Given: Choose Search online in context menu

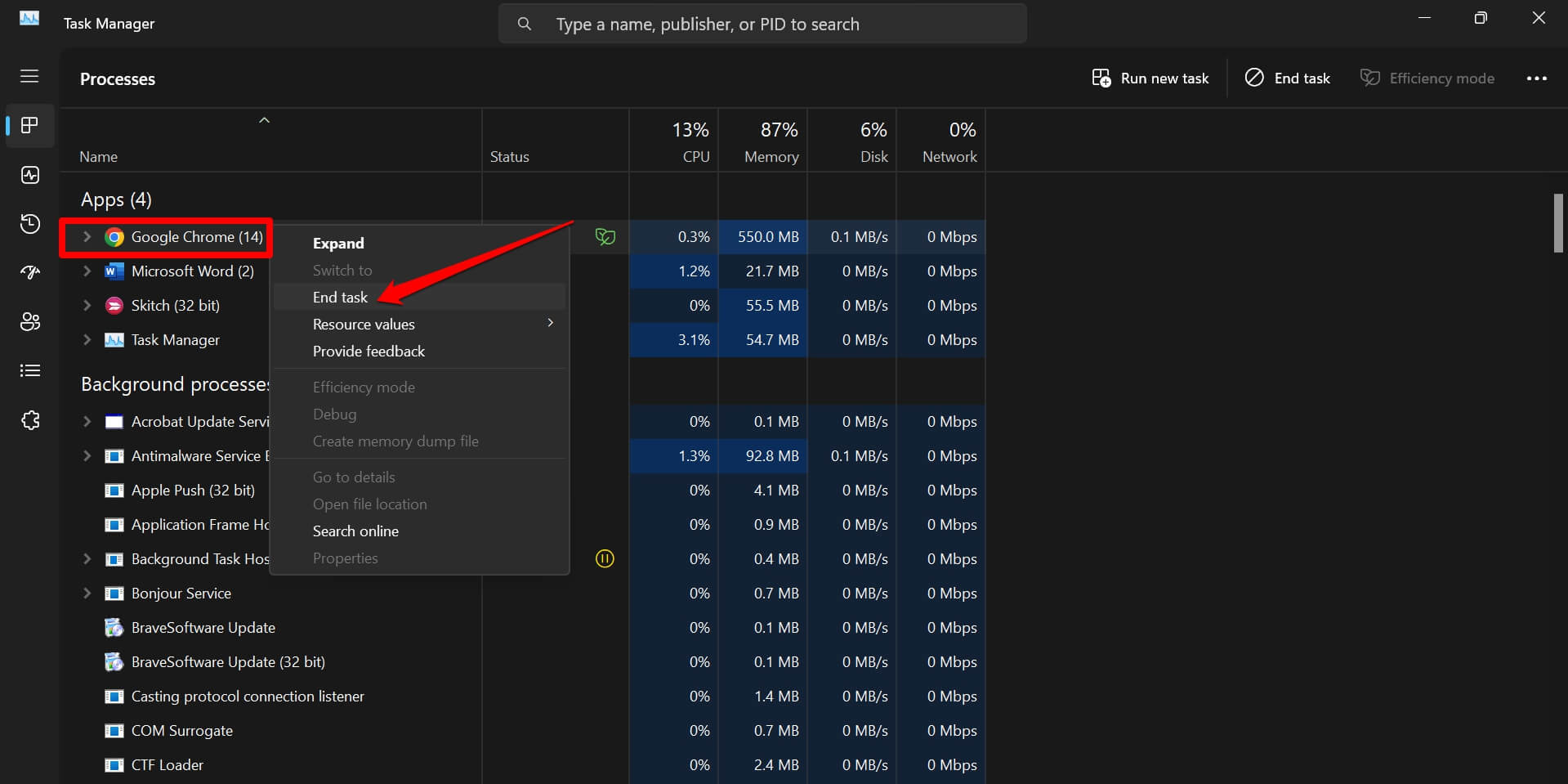Looking at the screenshot, I should (419, 531).
